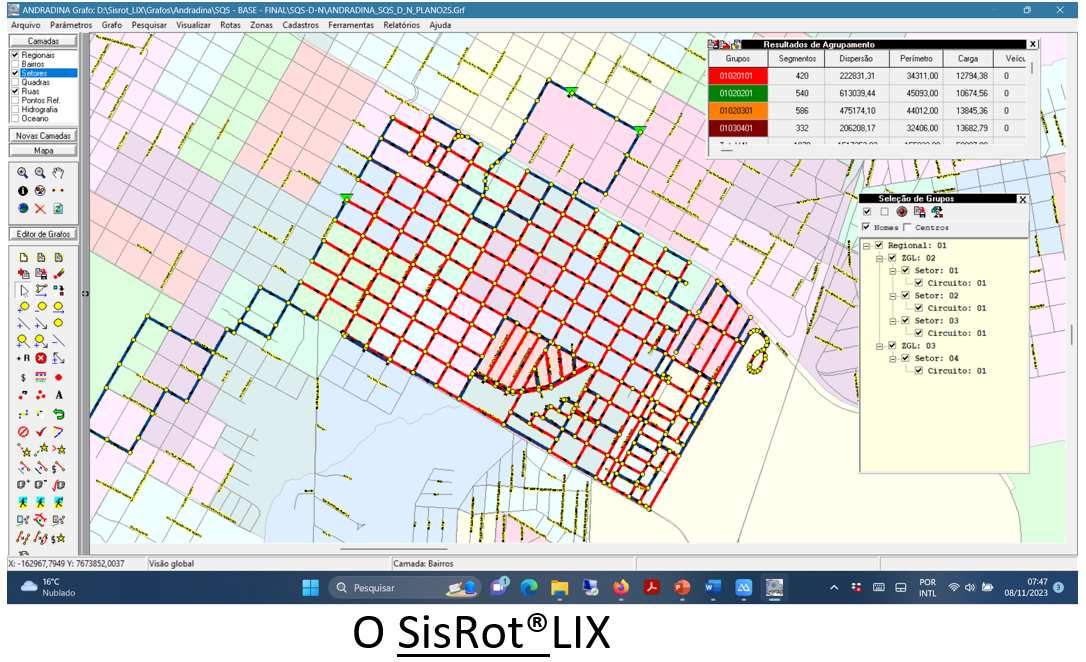Click the refresh document icon beside the red X

tap(58, 208)
